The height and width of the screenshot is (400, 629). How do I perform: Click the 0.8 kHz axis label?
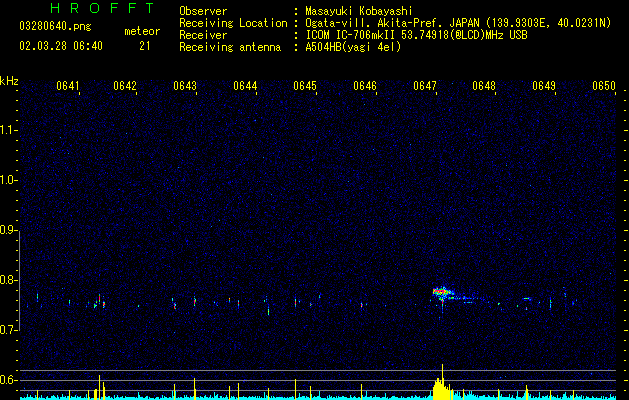point(9,280)
